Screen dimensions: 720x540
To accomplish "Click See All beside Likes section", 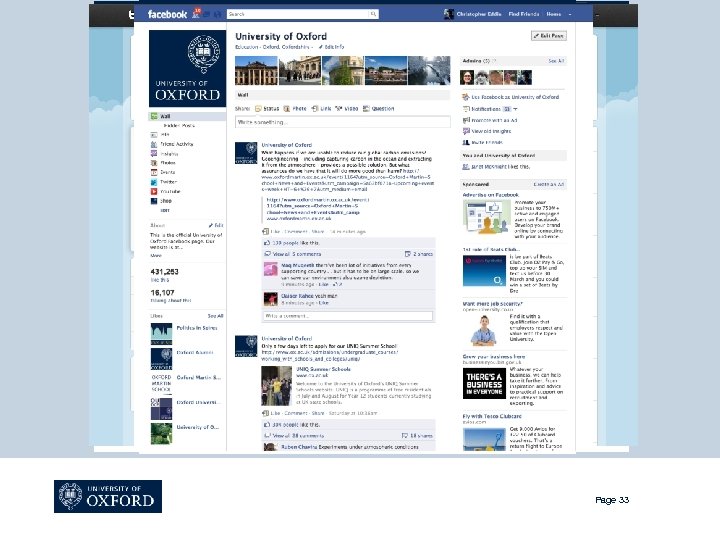I will tap(215, 316).
